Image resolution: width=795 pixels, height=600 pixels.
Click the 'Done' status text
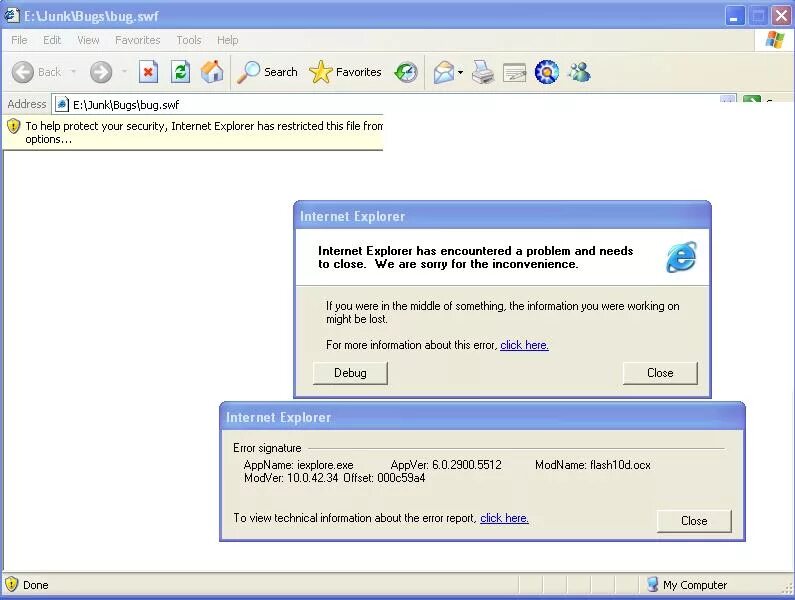35,585
